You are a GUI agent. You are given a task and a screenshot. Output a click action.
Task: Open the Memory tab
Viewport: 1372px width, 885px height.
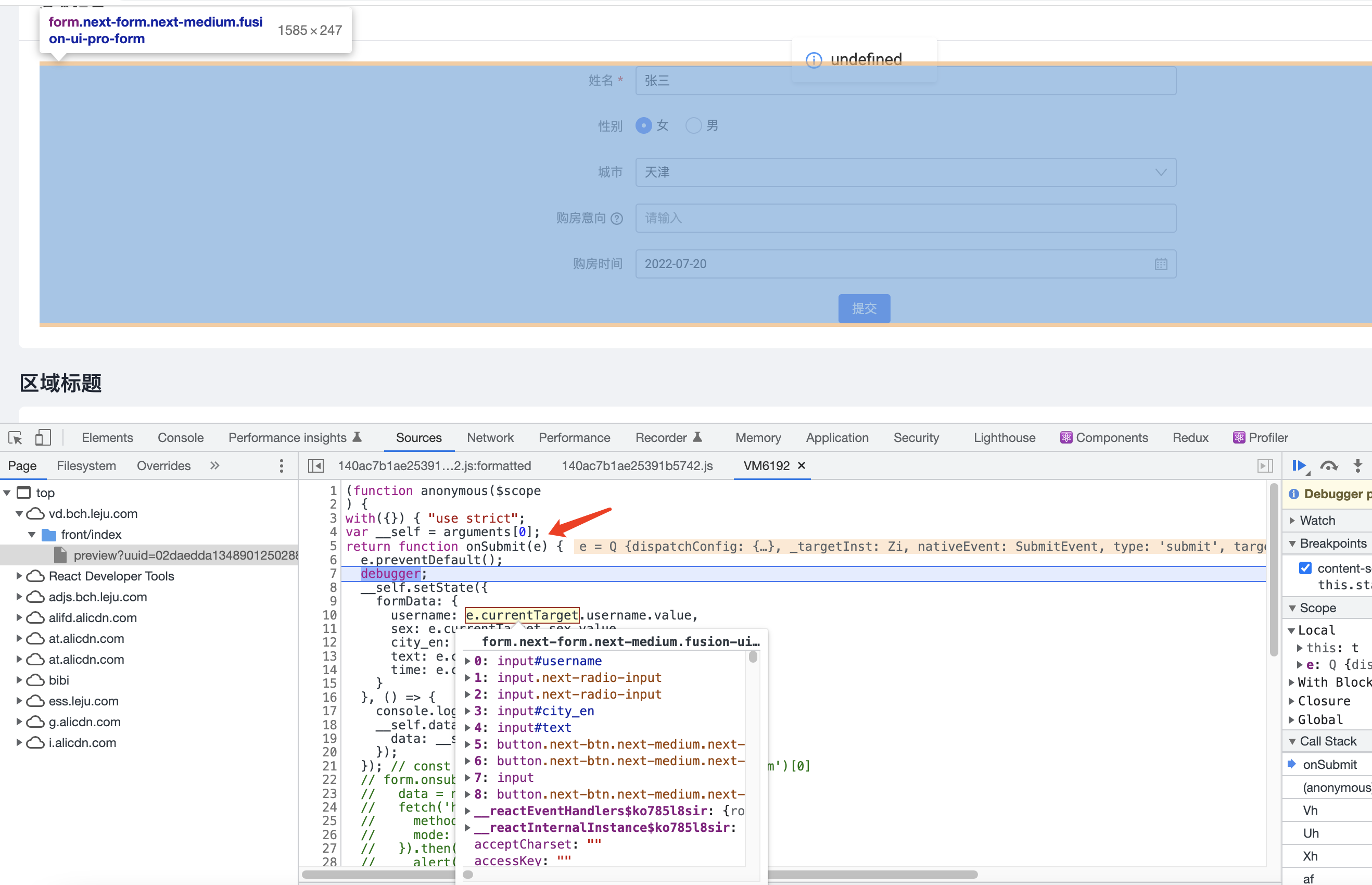[758, 437]
